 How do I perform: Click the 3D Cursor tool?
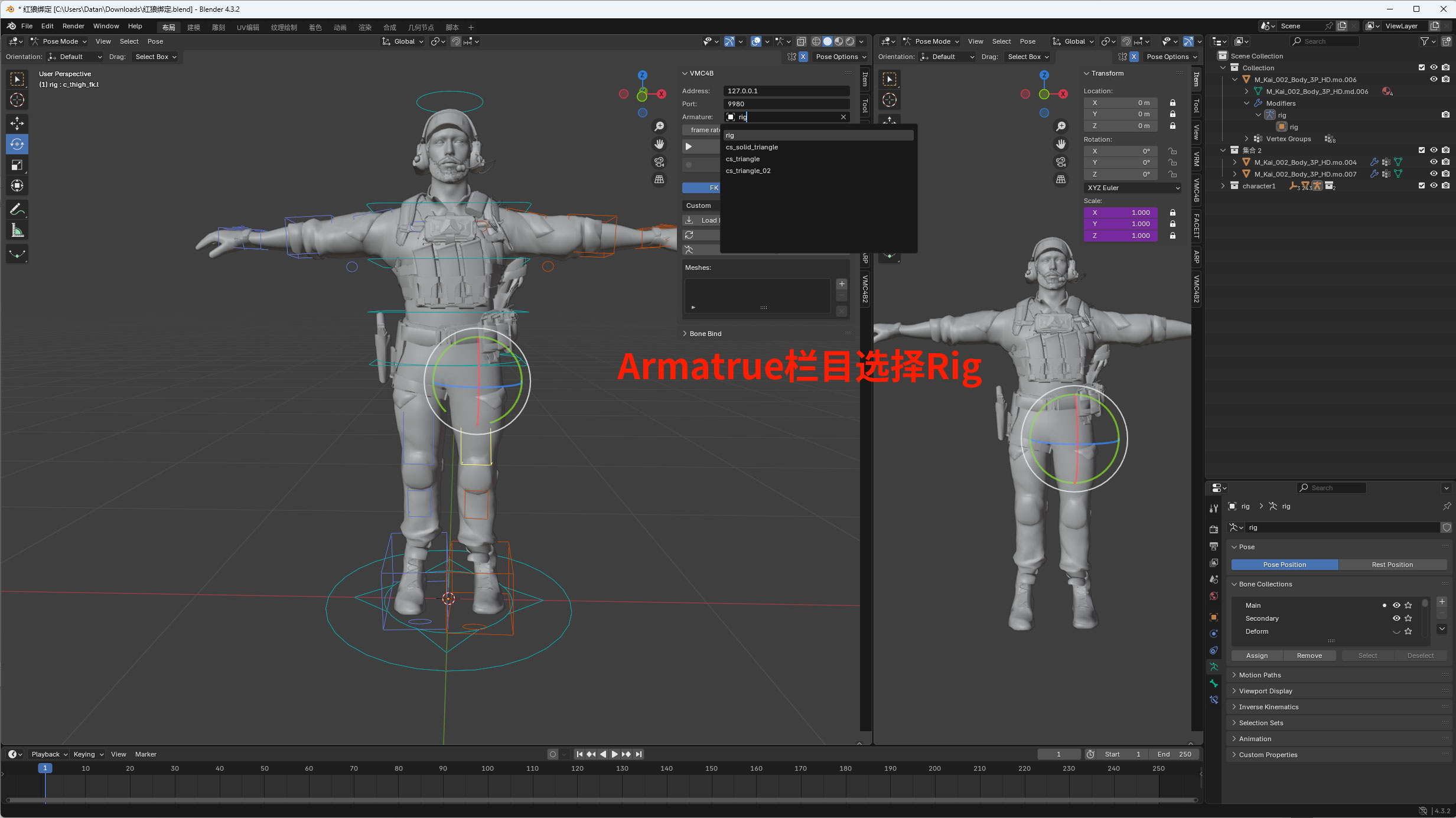pyautogui.click(x=17, y=100)
